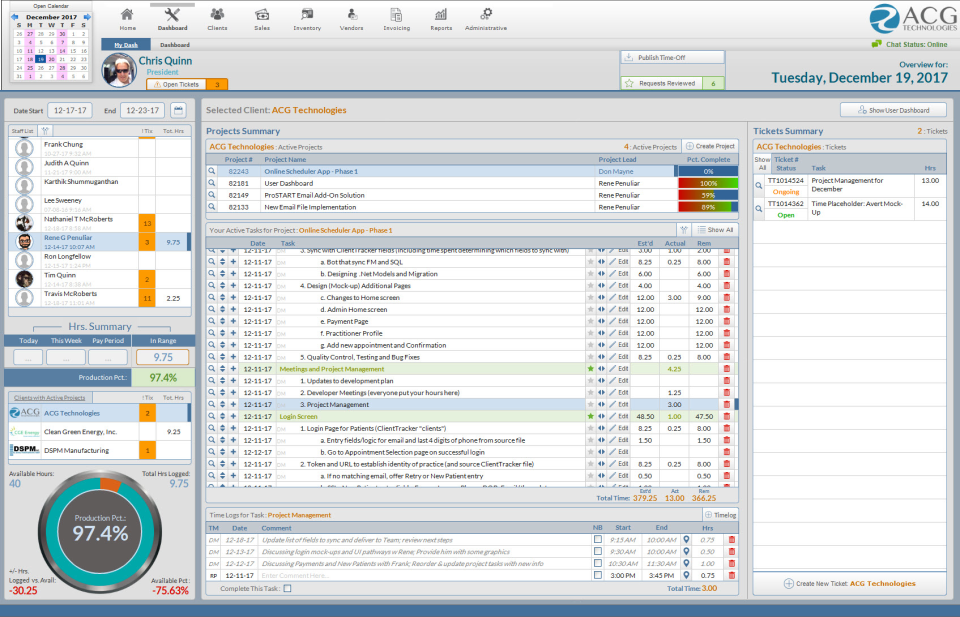Click staff list filter funnel icon
Viewport: 960px width, 617px height.
tap(45, 130)
